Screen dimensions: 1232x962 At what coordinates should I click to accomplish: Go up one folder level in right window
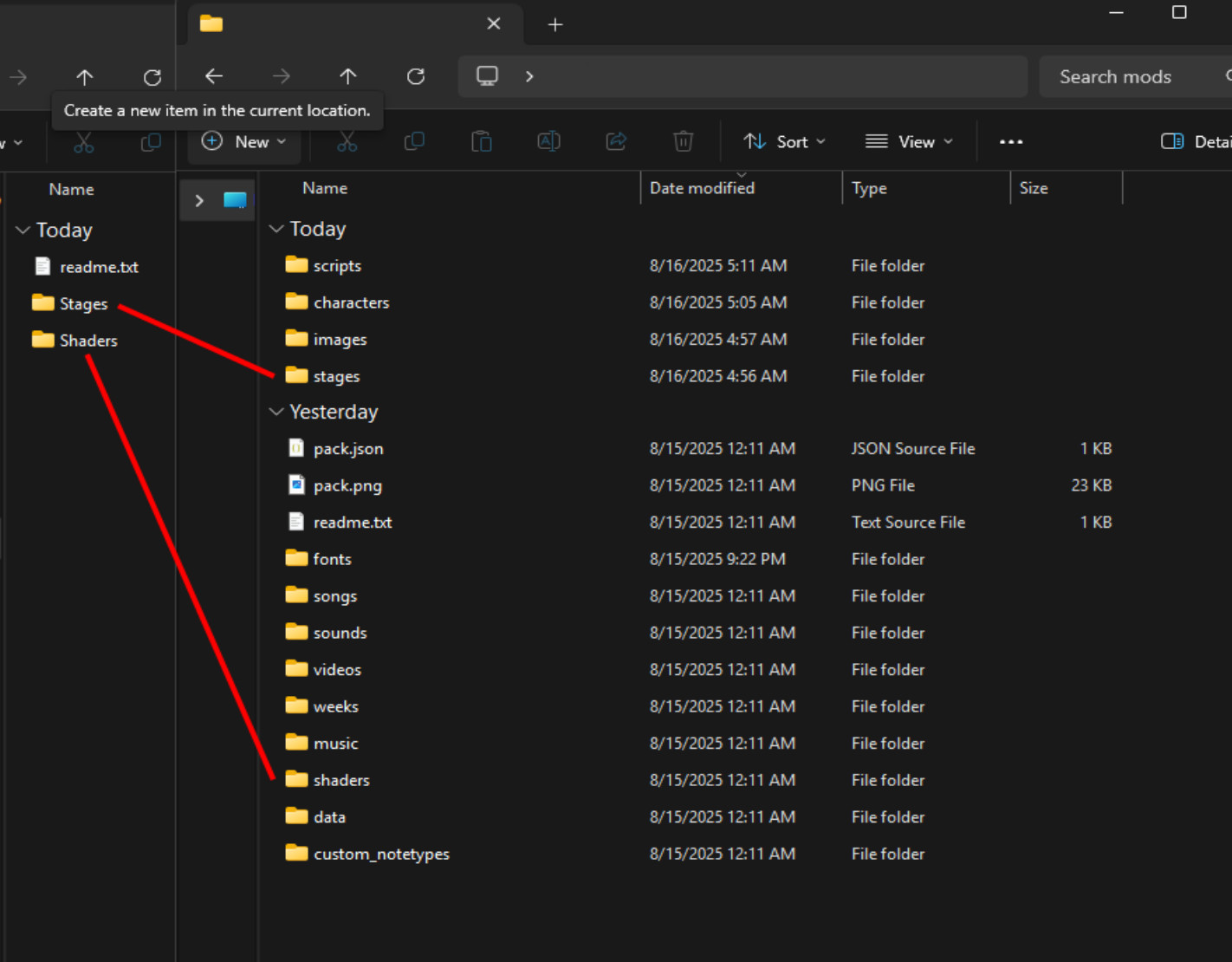click(x=348, y=76)
